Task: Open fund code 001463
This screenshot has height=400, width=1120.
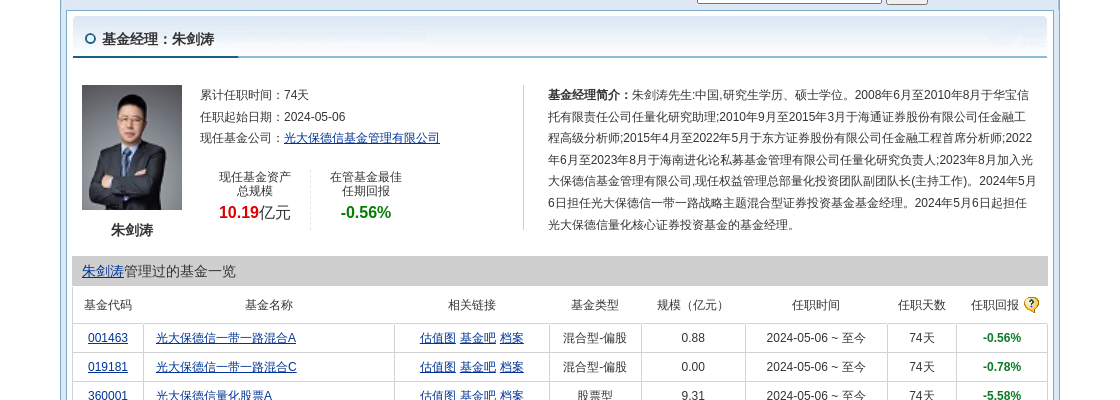Action: [108, 338]
